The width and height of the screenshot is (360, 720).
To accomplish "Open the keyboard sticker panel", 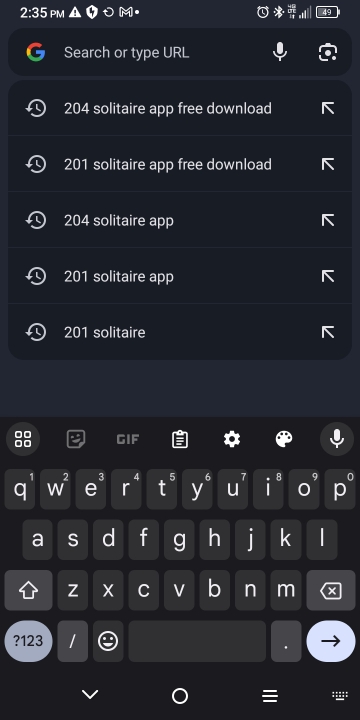I will 76,439.
